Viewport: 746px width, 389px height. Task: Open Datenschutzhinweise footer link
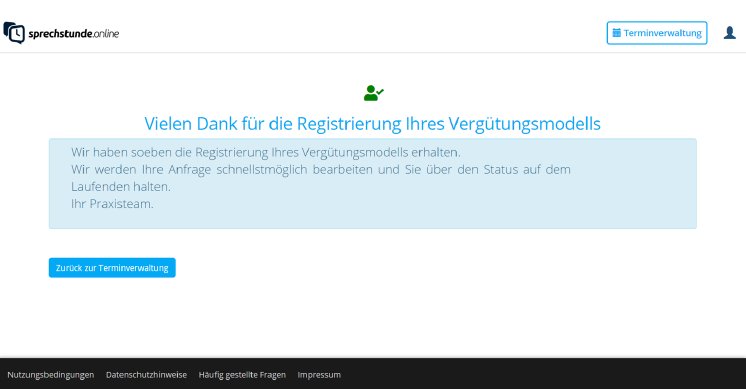pyautogui.click(x=146, y=375)
